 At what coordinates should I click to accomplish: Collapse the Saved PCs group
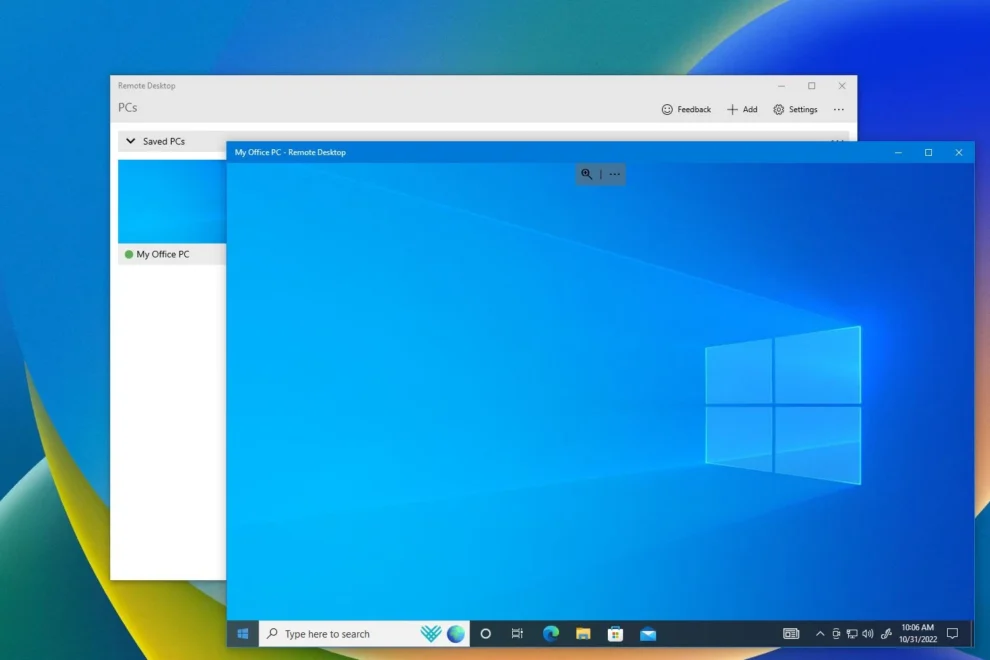(x=131, y=141)
